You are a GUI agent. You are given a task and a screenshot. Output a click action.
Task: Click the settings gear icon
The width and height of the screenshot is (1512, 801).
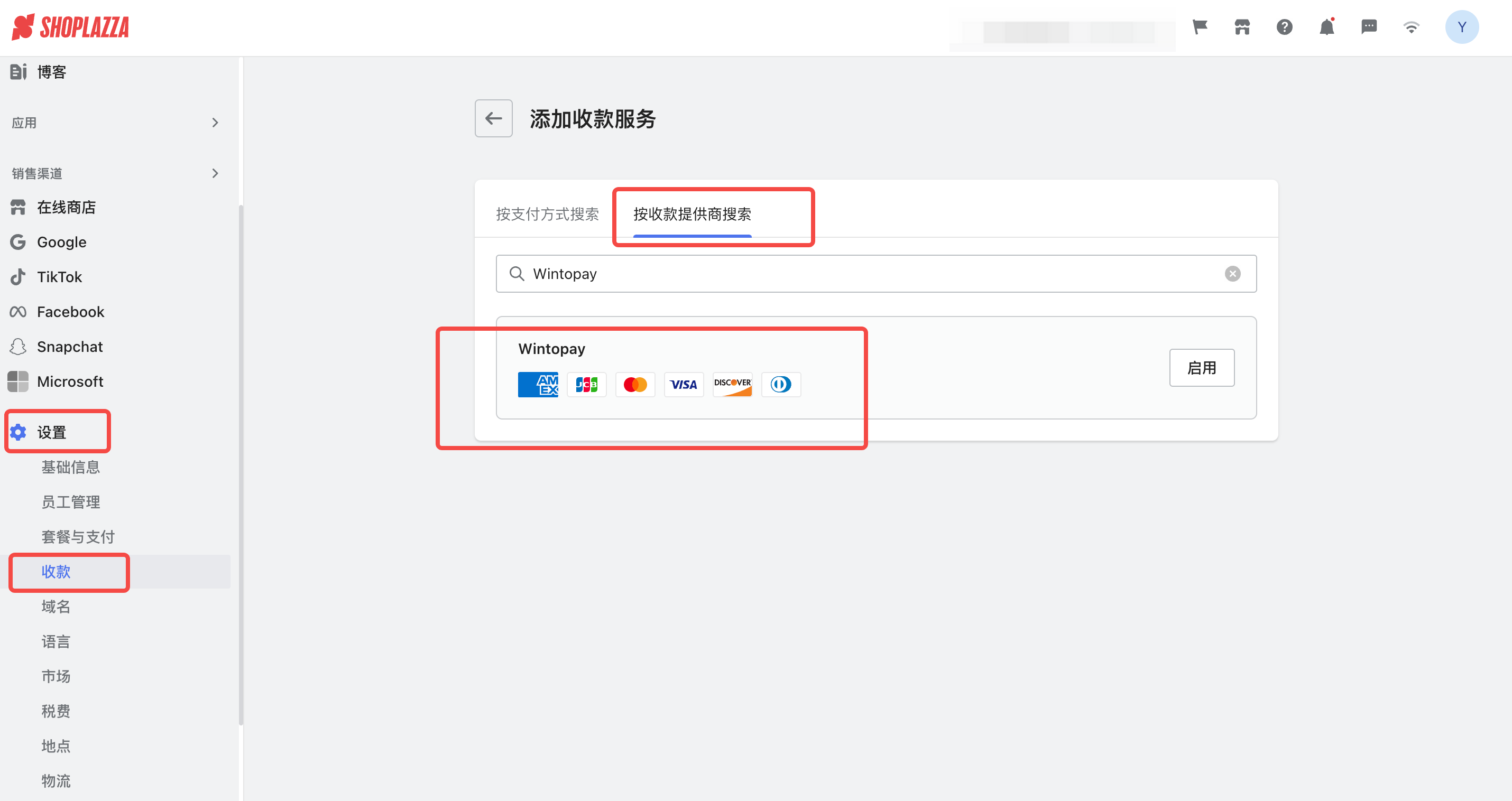tap(18, 432)
